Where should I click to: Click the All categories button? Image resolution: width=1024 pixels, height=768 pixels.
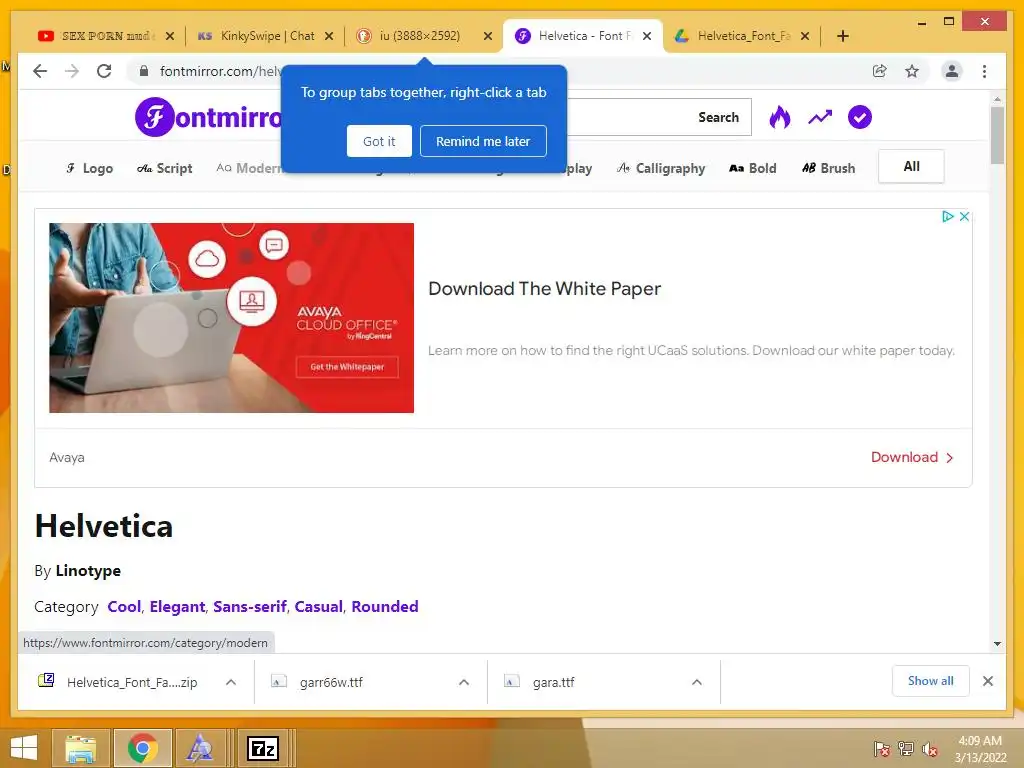[x=911, y=167]
